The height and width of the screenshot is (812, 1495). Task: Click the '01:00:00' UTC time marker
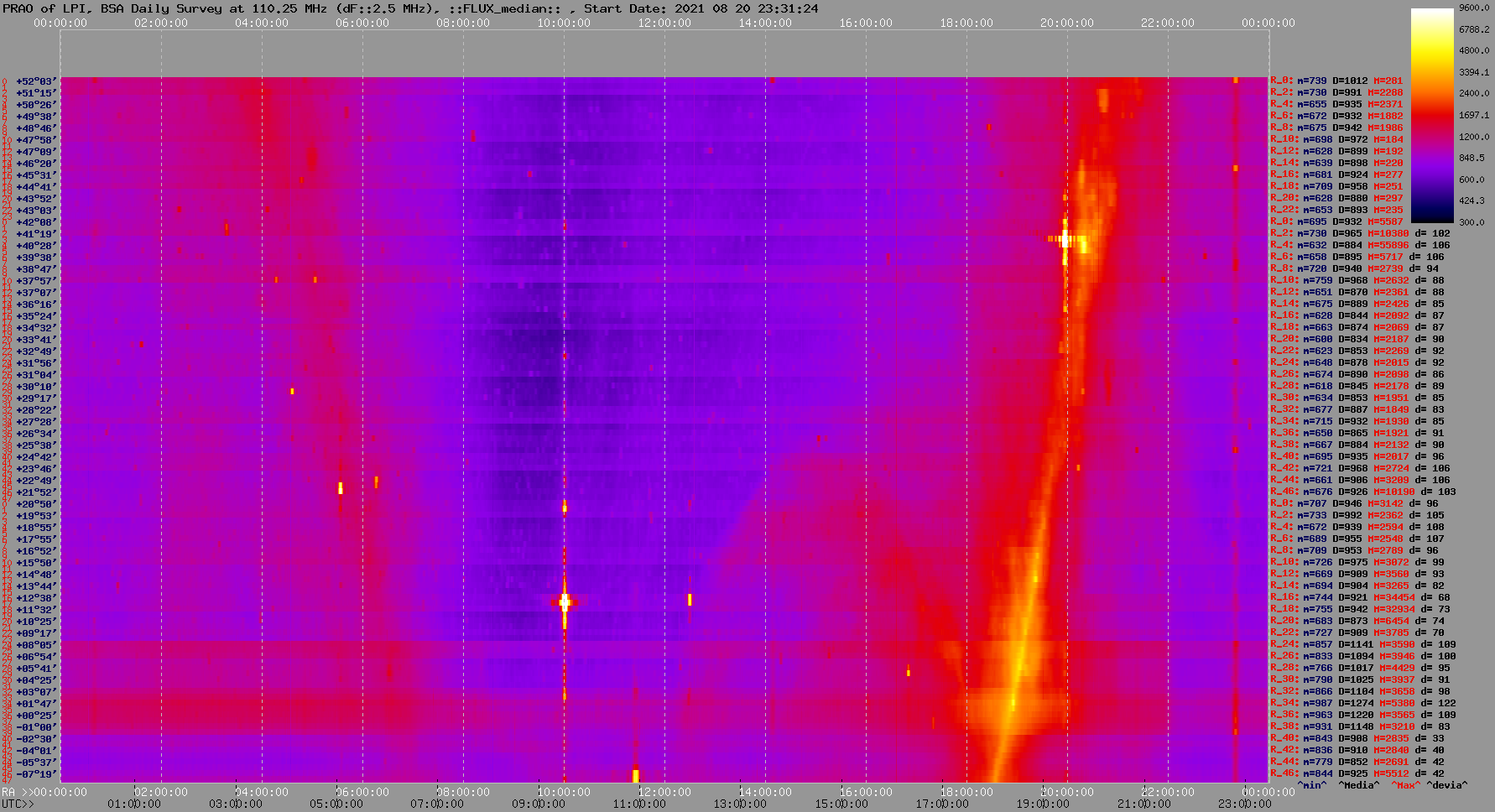(135, 804)
